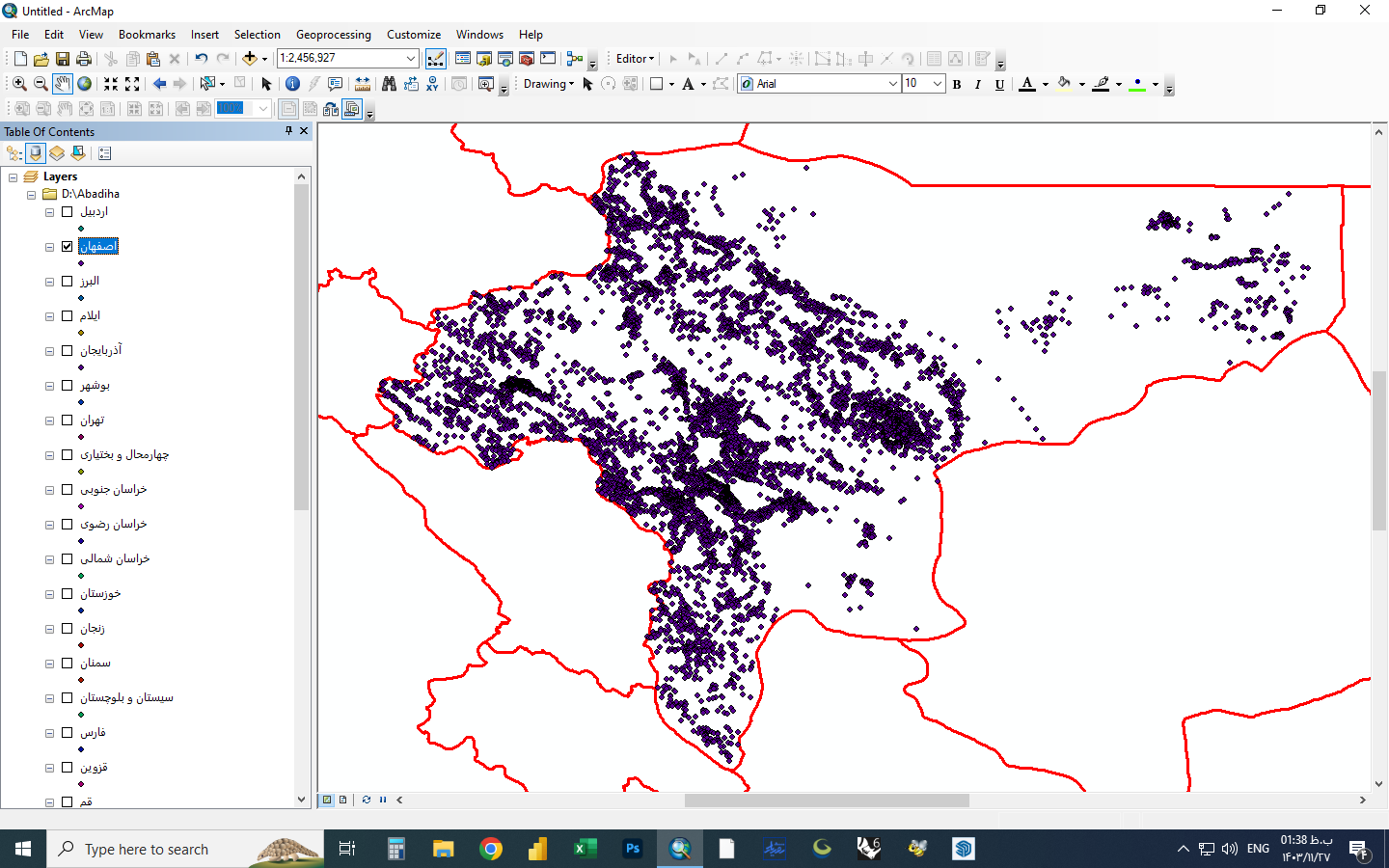Uncheck the اصفهان layer checkbox
Viewport: 1389px width, 868px height.
click(x=68, y=247)
